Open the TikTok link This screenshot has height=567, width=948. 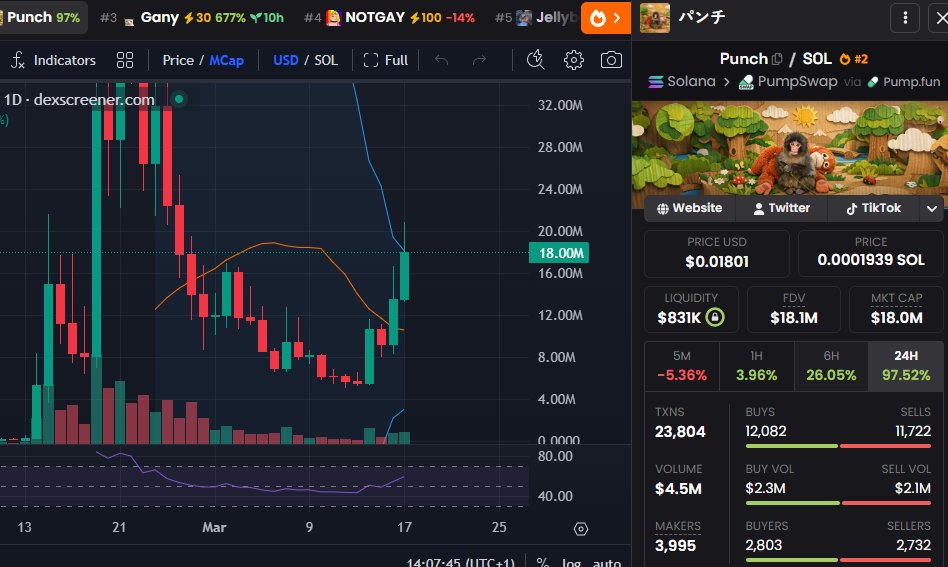click(x=874, y=208)
